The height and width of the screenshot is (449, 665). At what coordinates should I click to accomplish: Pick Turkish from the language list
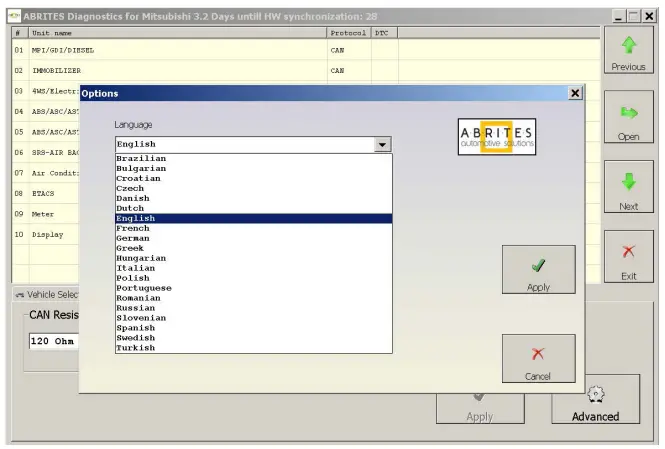click(x=254, y=348)
